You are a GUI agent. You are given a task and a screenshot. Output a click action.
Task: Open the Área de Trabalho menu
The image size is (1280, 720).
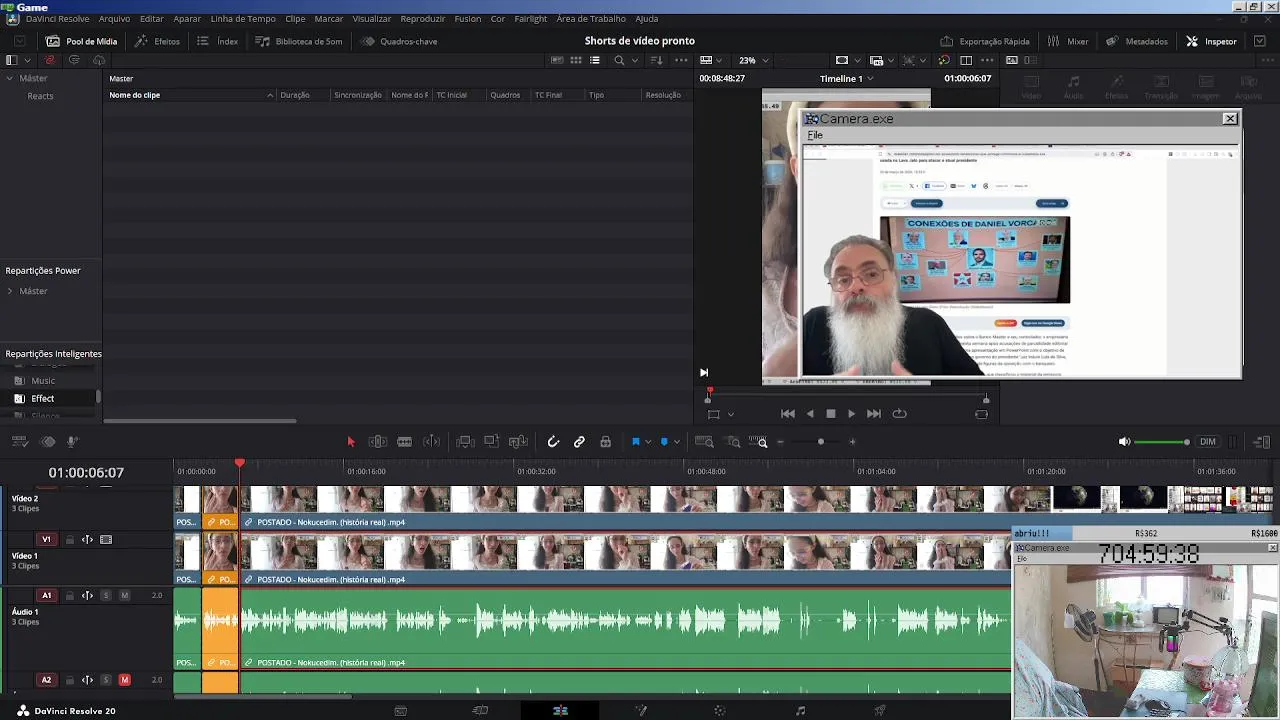[x=592, y=19]
